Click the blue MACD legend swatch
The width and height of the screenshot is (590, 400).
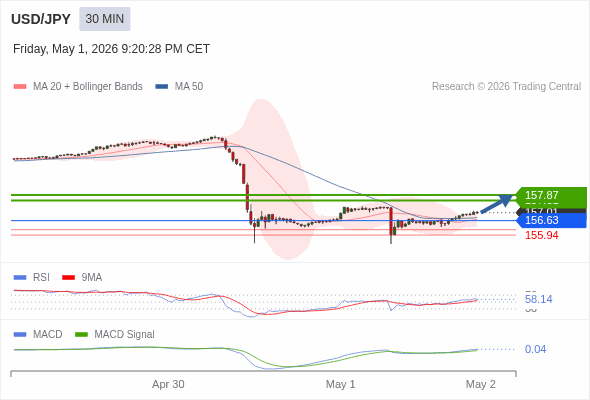click(20, 335)
